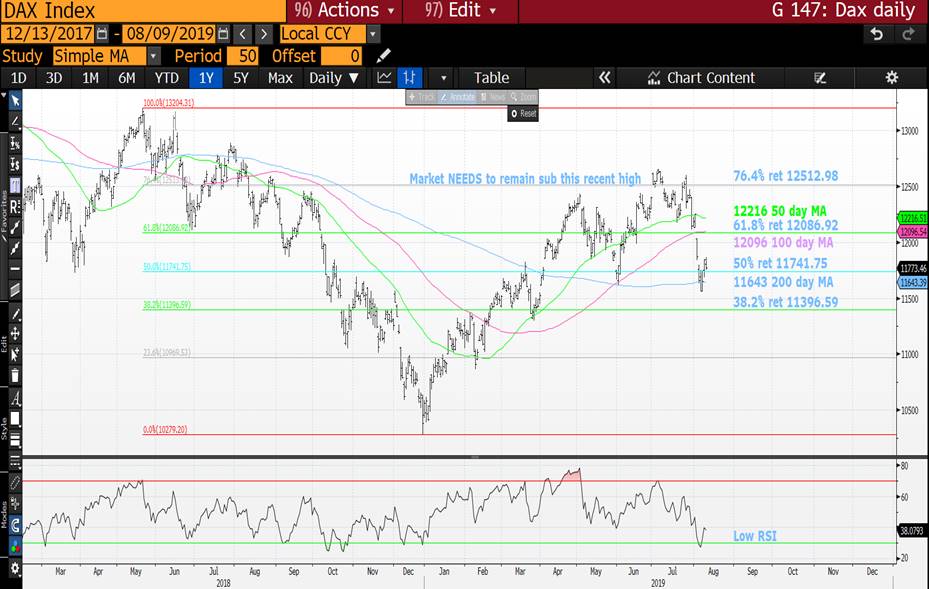Choose the percent change measure tool
929x589 pixels.
15,143
